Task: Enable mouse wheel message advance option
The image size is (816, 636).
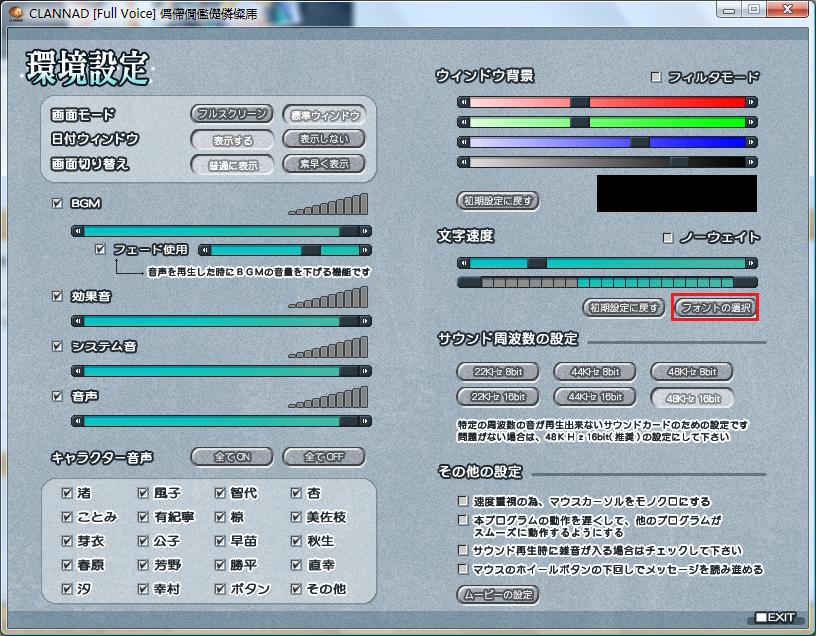Action: (463, 569)
